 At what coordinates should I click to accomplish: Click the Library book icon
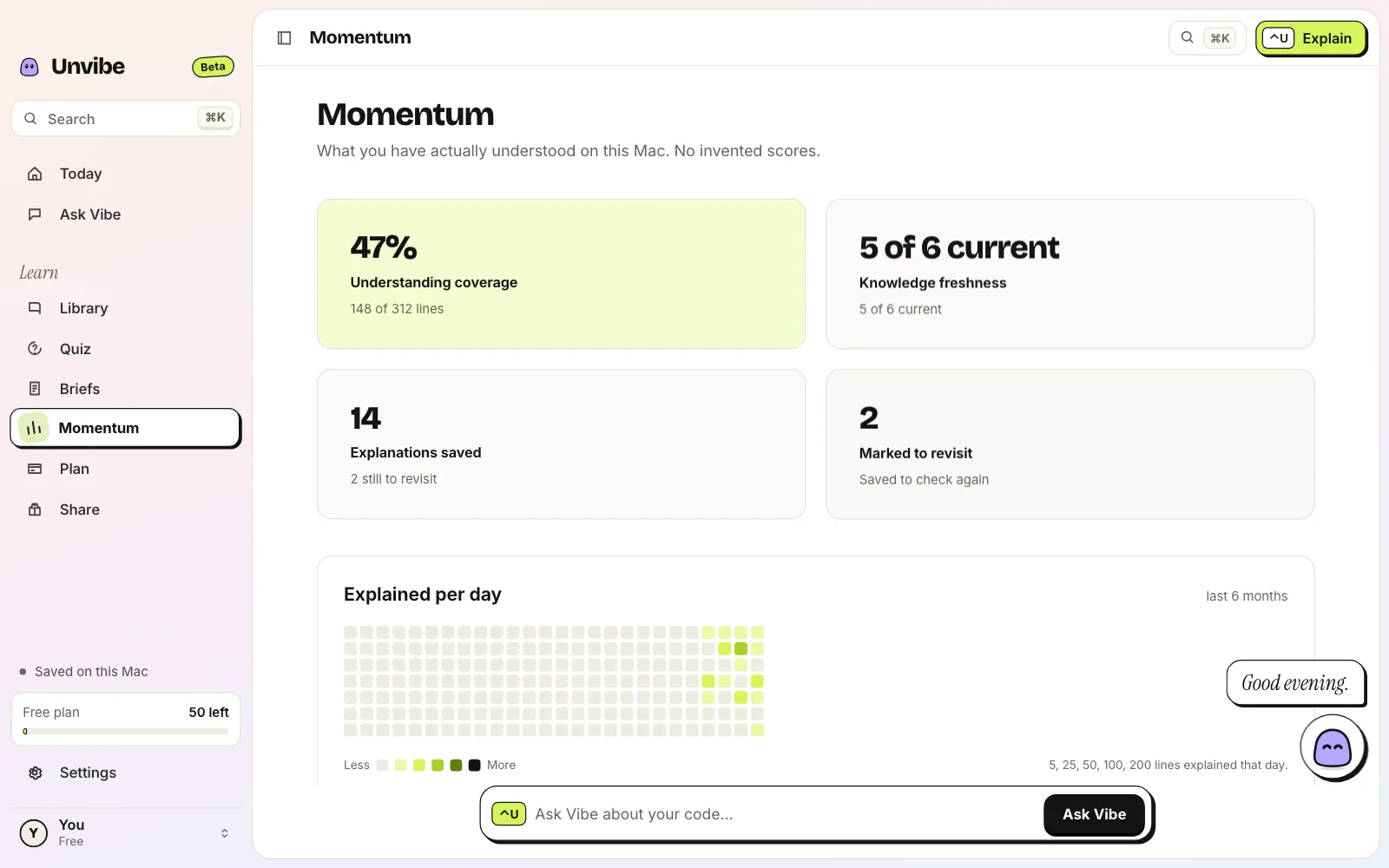(35, 308)
